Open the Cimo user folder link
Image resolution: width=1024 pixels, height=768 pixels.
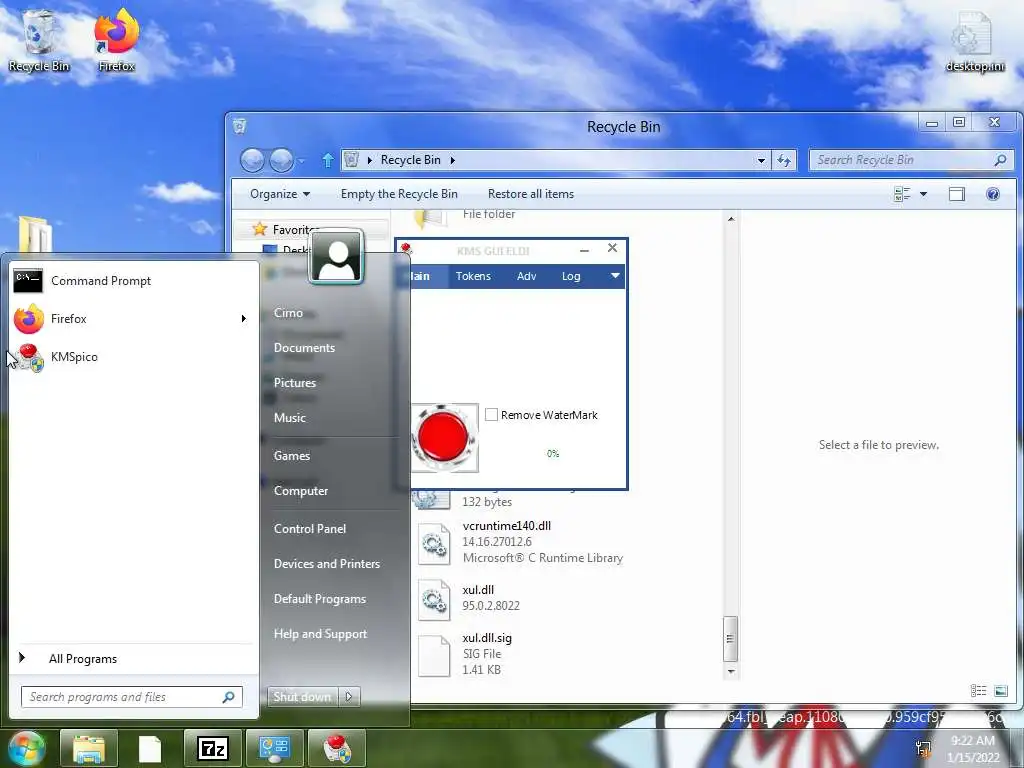(x=288, y=313)
